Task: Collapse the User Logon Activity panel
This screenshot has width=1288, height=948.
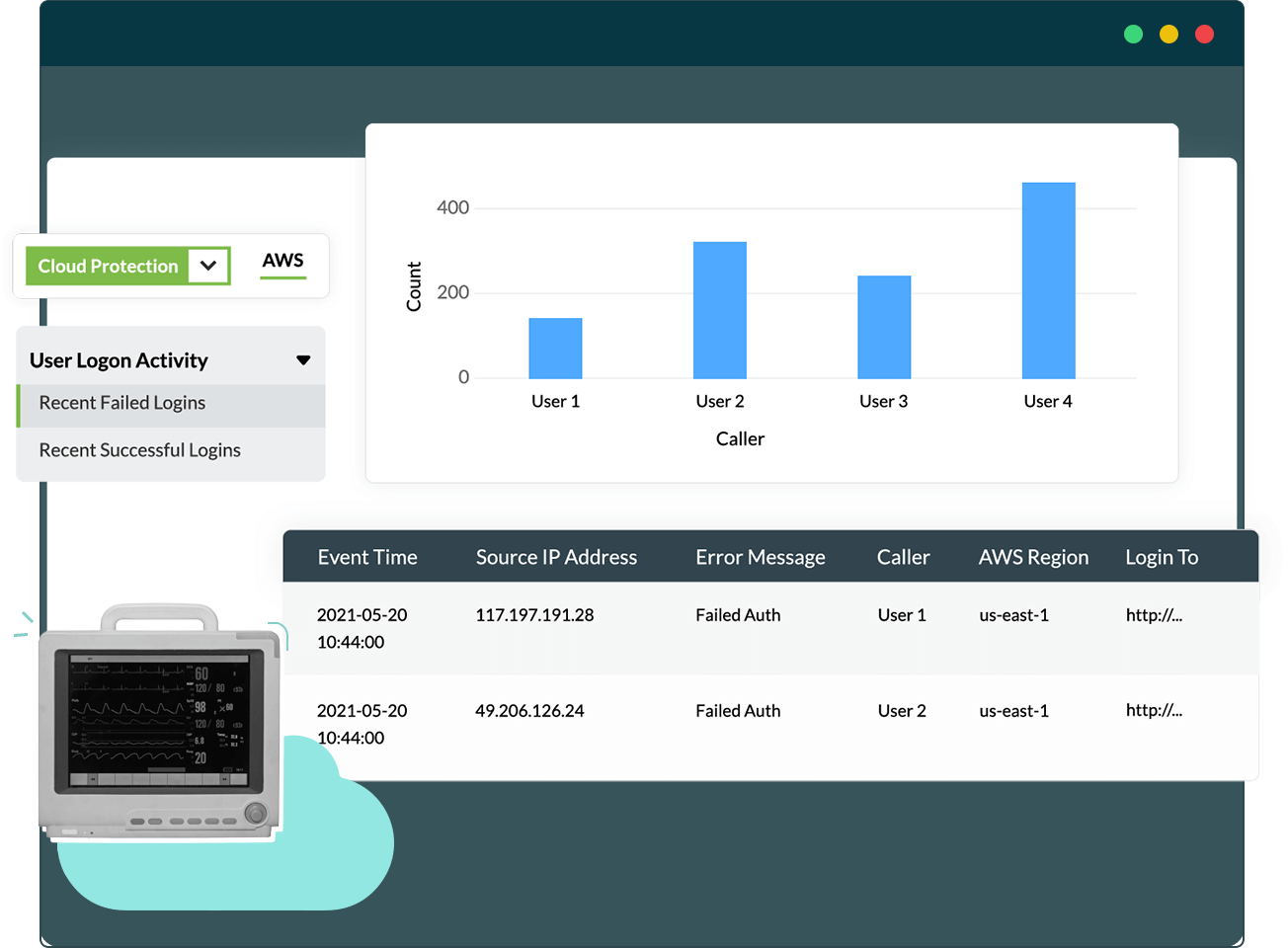Action: [303, 359]
